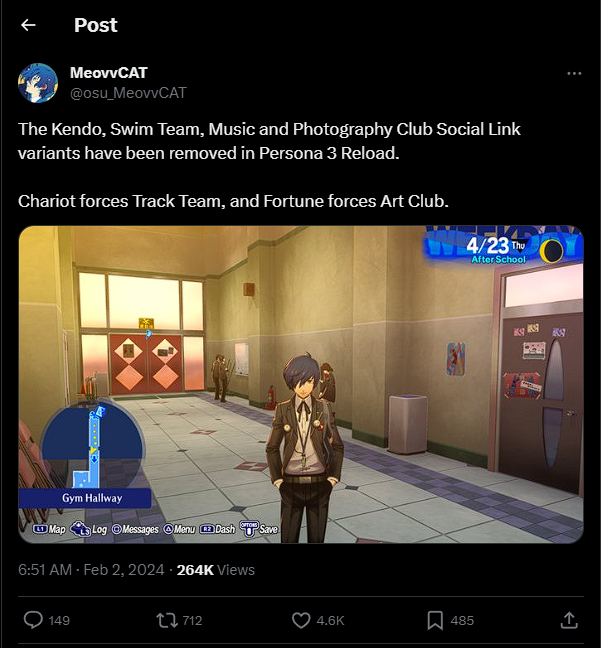Go back using the arrow icon
This screenshot has height=648, width=601.
pyautogui.click(x=28, y=25)
